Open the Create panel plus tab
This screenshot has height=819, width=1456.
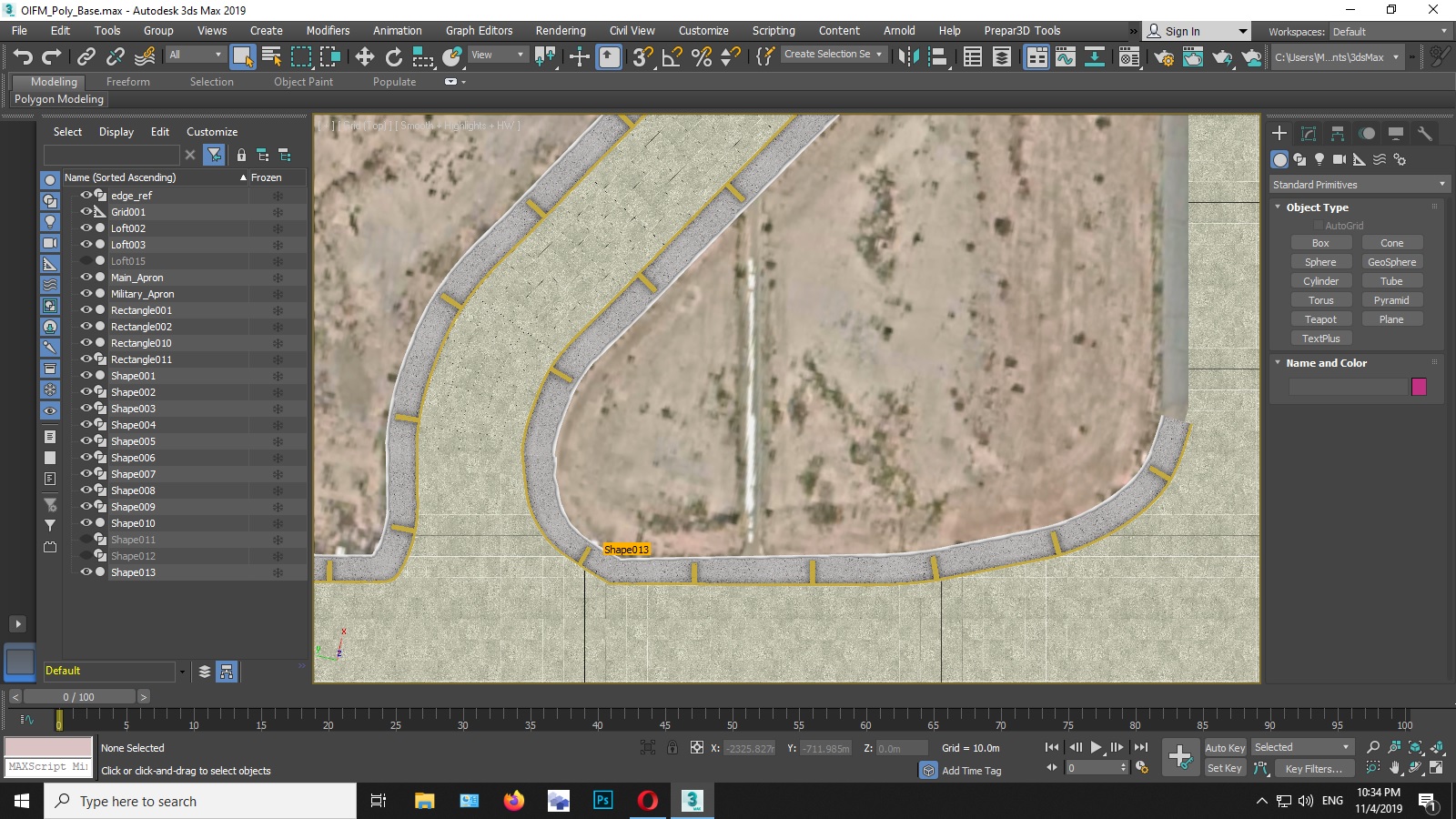tap(1279, 133)
